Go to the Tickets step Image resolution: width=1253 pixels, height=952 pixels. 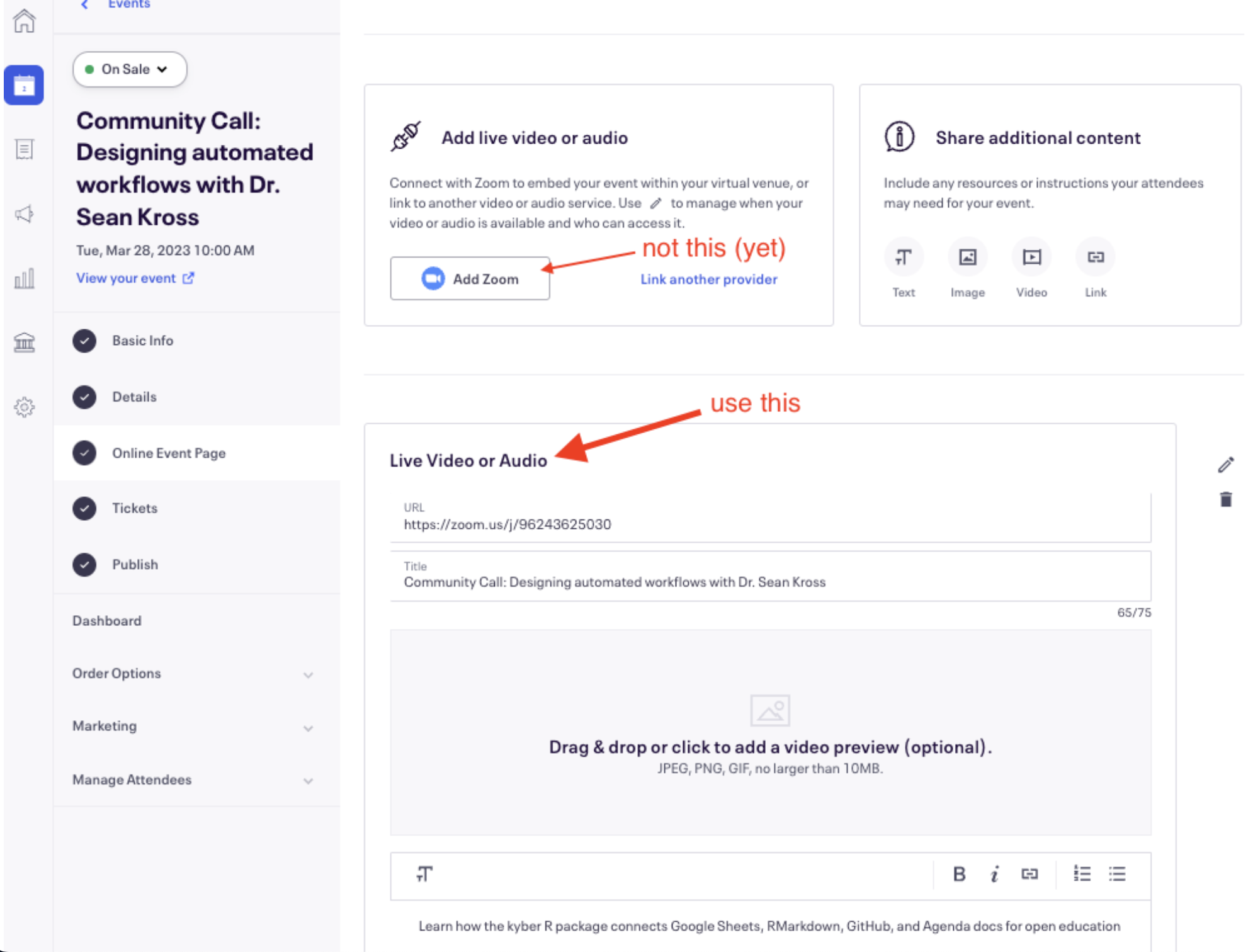[135, 508]
